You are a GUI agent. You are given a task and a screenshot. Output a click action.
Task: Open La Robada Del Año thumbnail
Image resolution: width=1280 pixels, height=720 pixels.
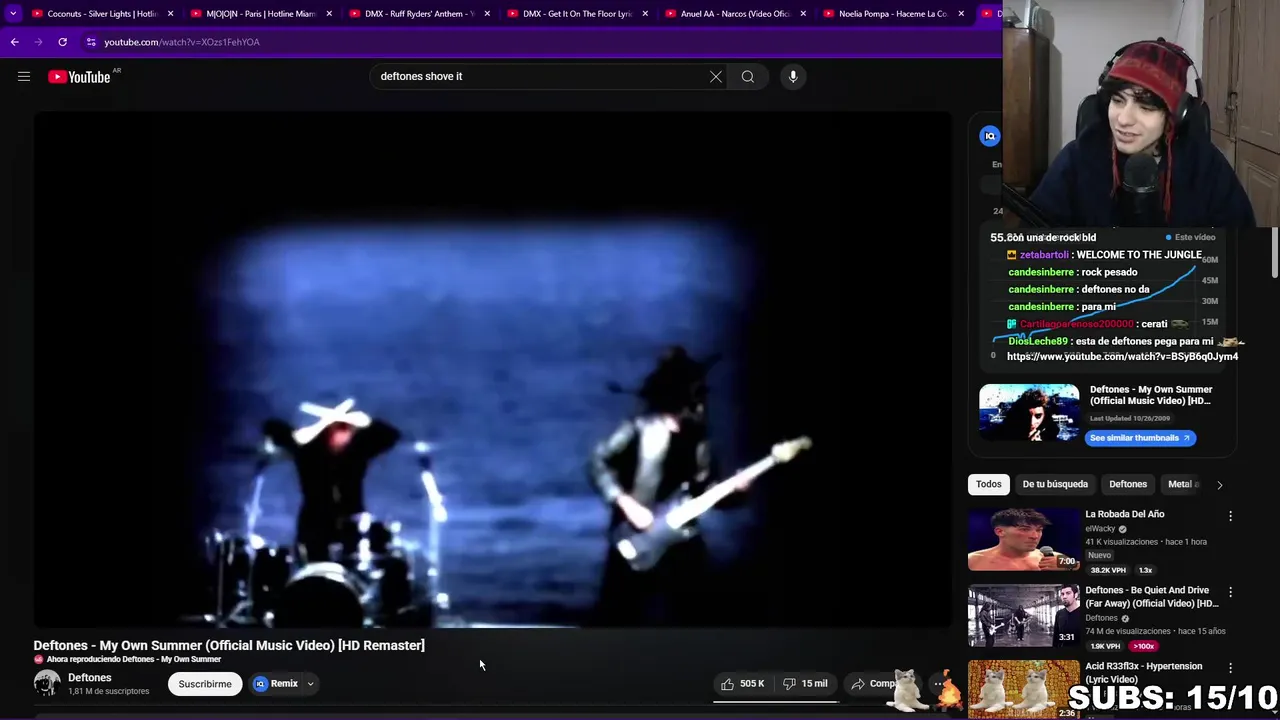point(1024,539)
